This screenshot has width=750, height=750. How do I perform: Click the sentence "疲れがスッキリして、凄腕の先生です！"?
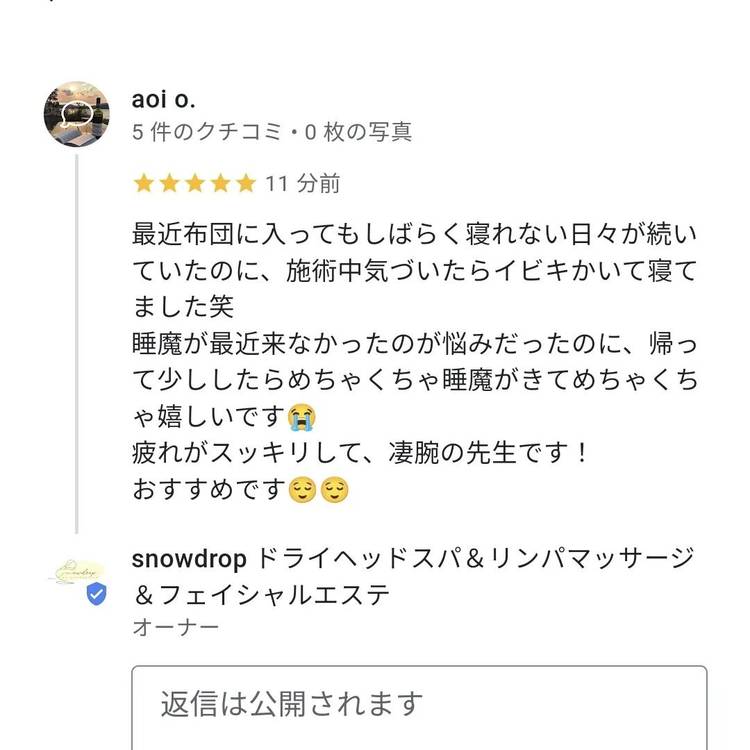pos(364,453)
